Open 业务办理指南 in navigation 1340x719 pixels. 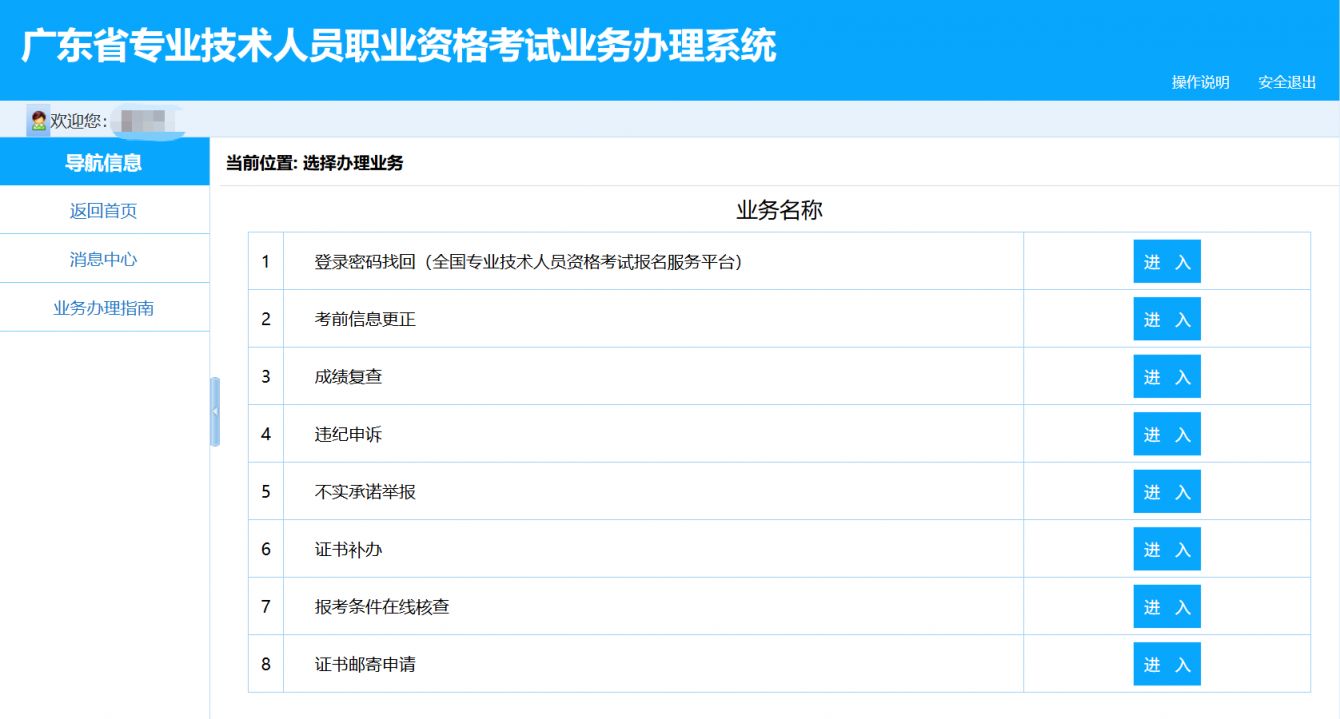coord(104,308)
